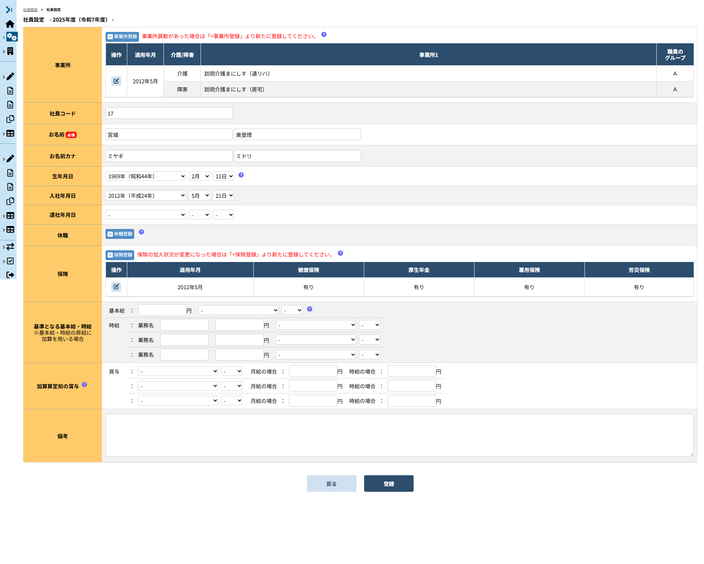Open the table icon in the upper sidebar group
Screen dimensions: 704x564
(x=10, y=133)
